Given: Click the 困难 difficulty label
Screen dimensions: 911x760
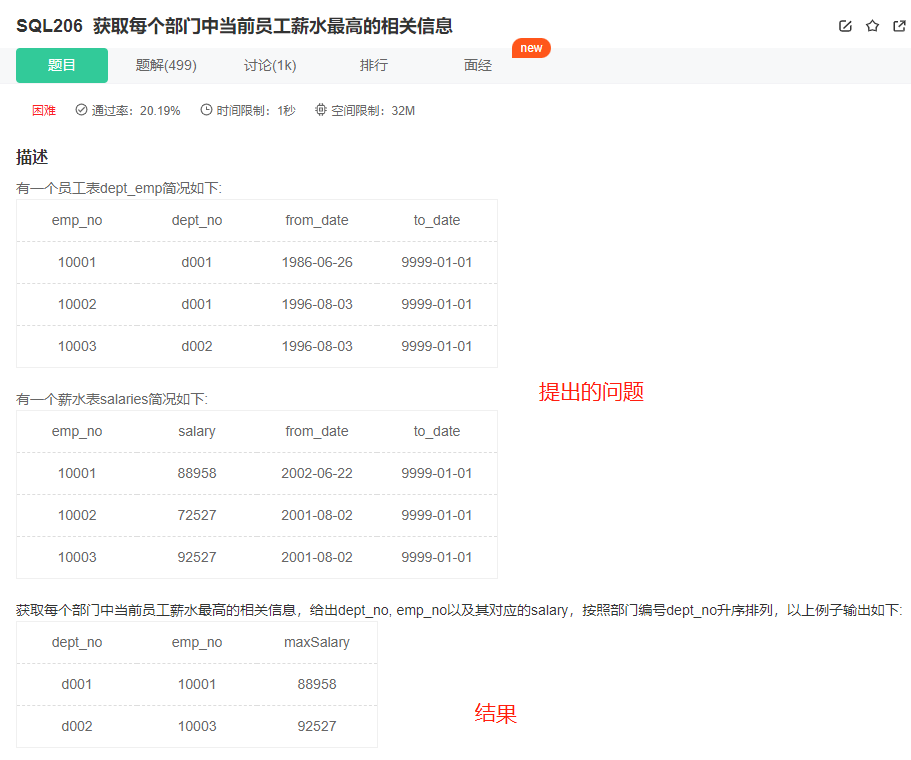Looking at the screenshot, I should click(x=44, y=111).
